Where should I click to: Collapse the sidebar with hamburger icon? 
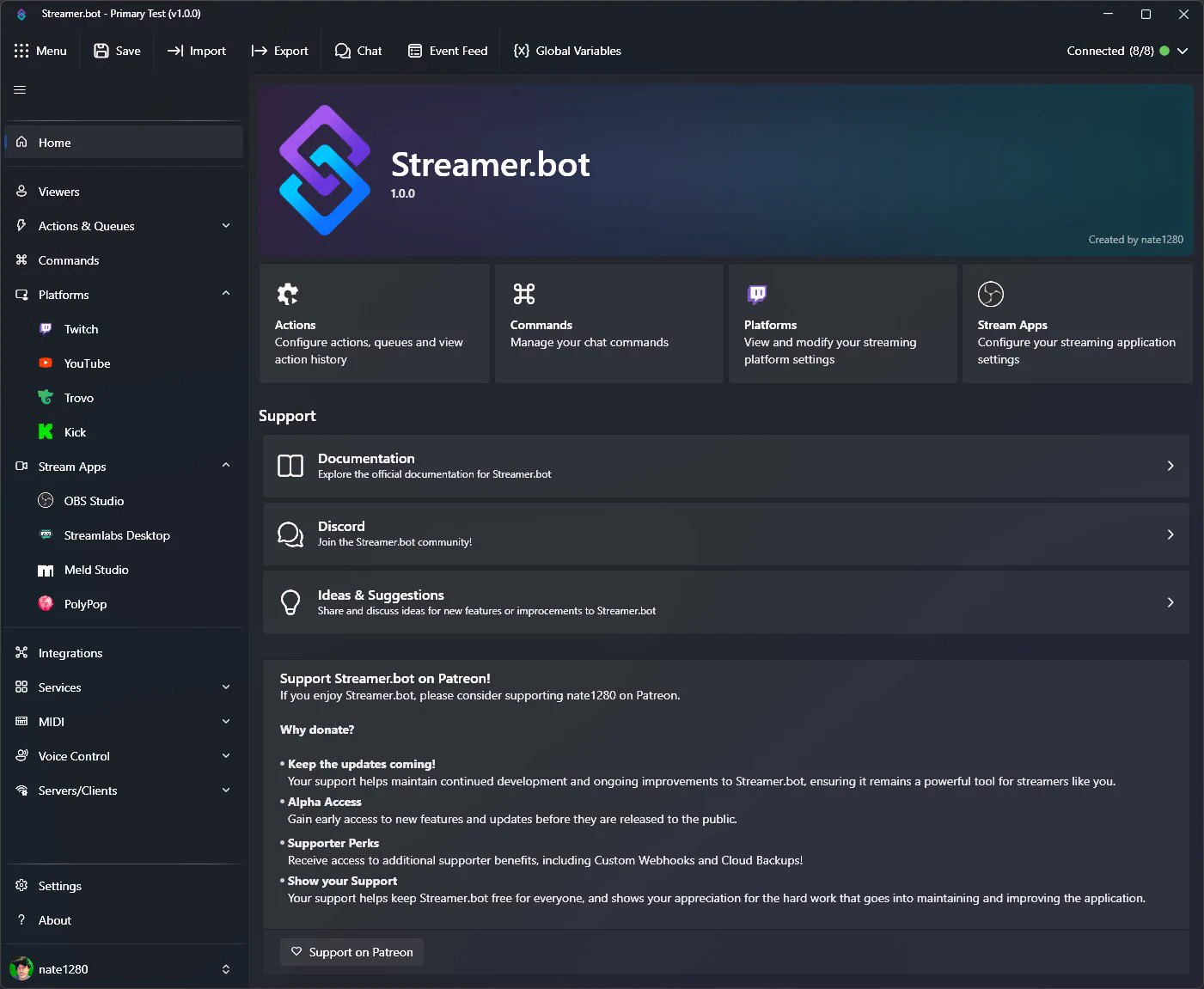(20, 89)
